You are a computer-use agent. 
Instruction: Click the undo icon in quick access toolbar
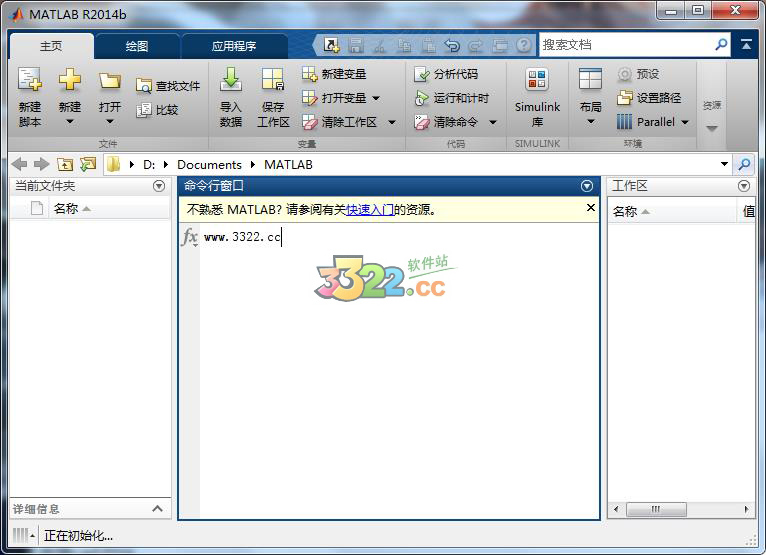click(452, 45)
